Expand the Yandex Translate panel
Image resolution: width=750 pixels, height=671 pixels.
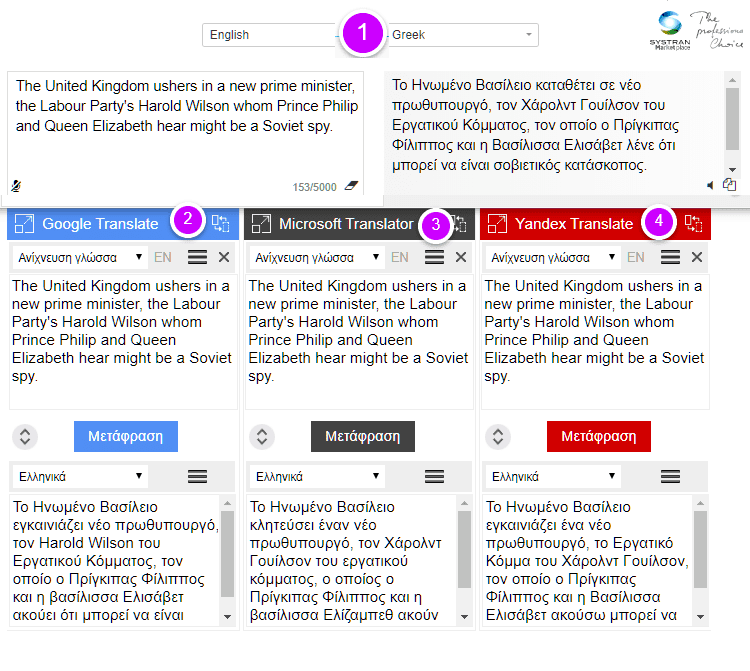497,223
